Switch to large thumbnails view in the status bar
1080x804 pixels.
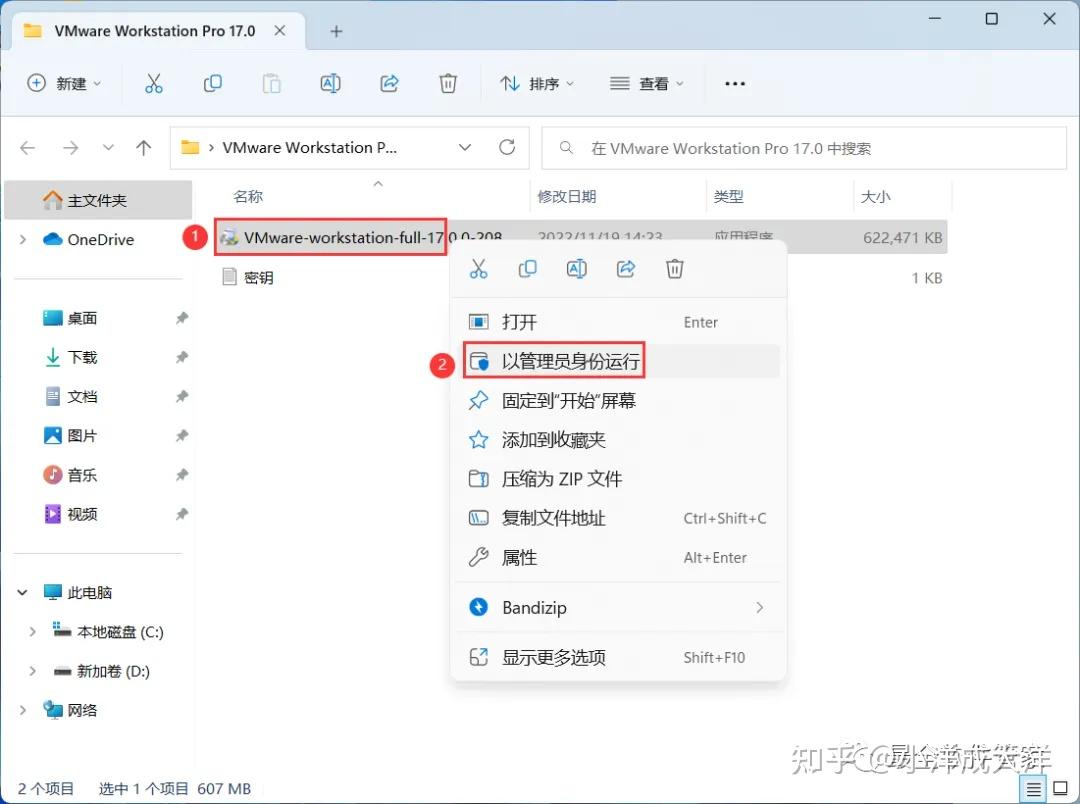click(1059, 788)
